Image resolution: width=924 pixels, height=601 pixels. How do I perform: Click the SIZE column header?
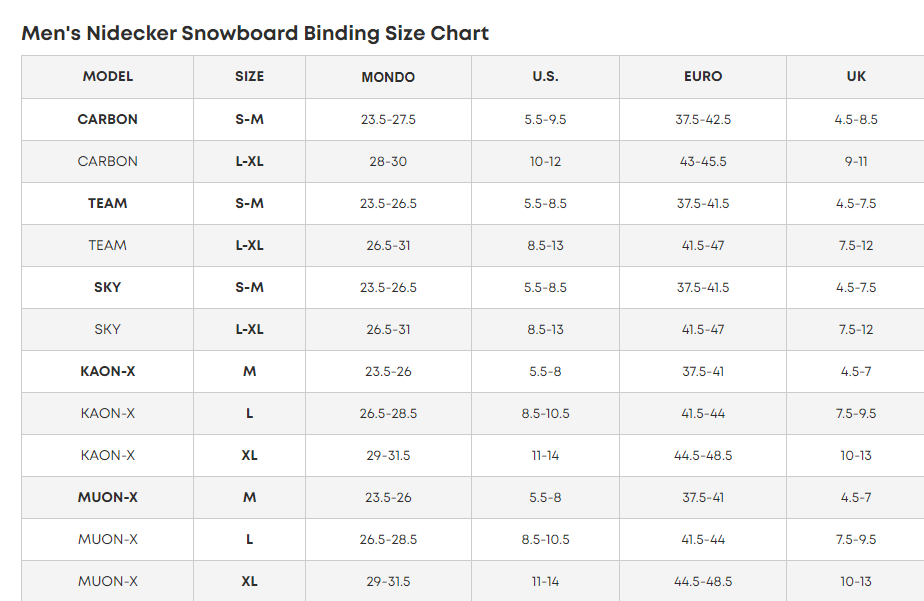(249, 76)
